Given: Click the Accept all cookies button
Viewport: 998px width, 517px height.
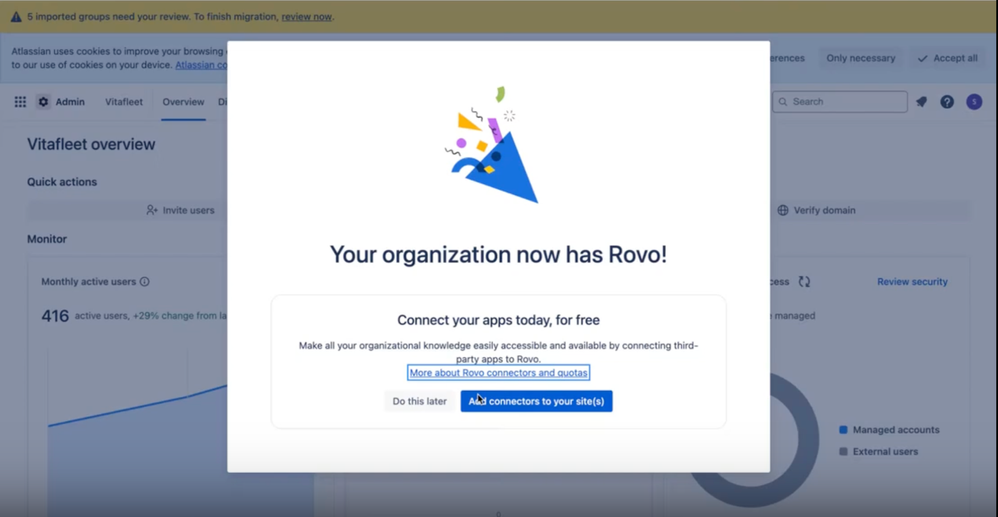Looking at the screenshot, I should [948, 59].
